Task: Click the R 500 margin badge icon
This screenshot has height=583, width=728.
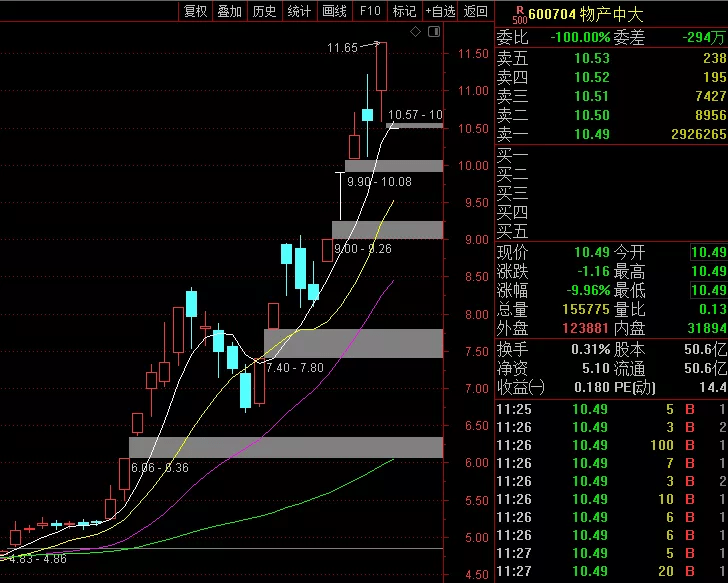Action: (520, 15)
